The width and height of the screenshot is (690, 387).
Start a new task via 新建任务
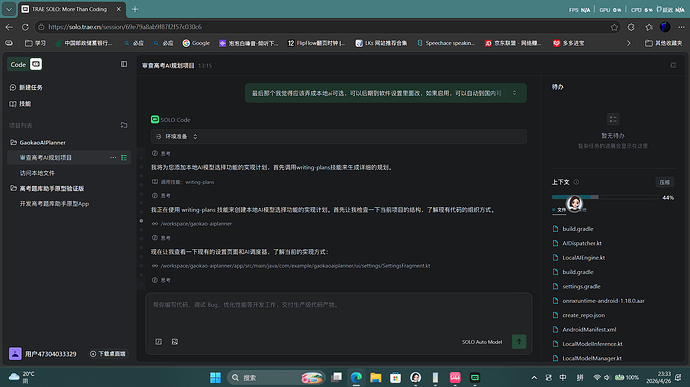[26, 88]
